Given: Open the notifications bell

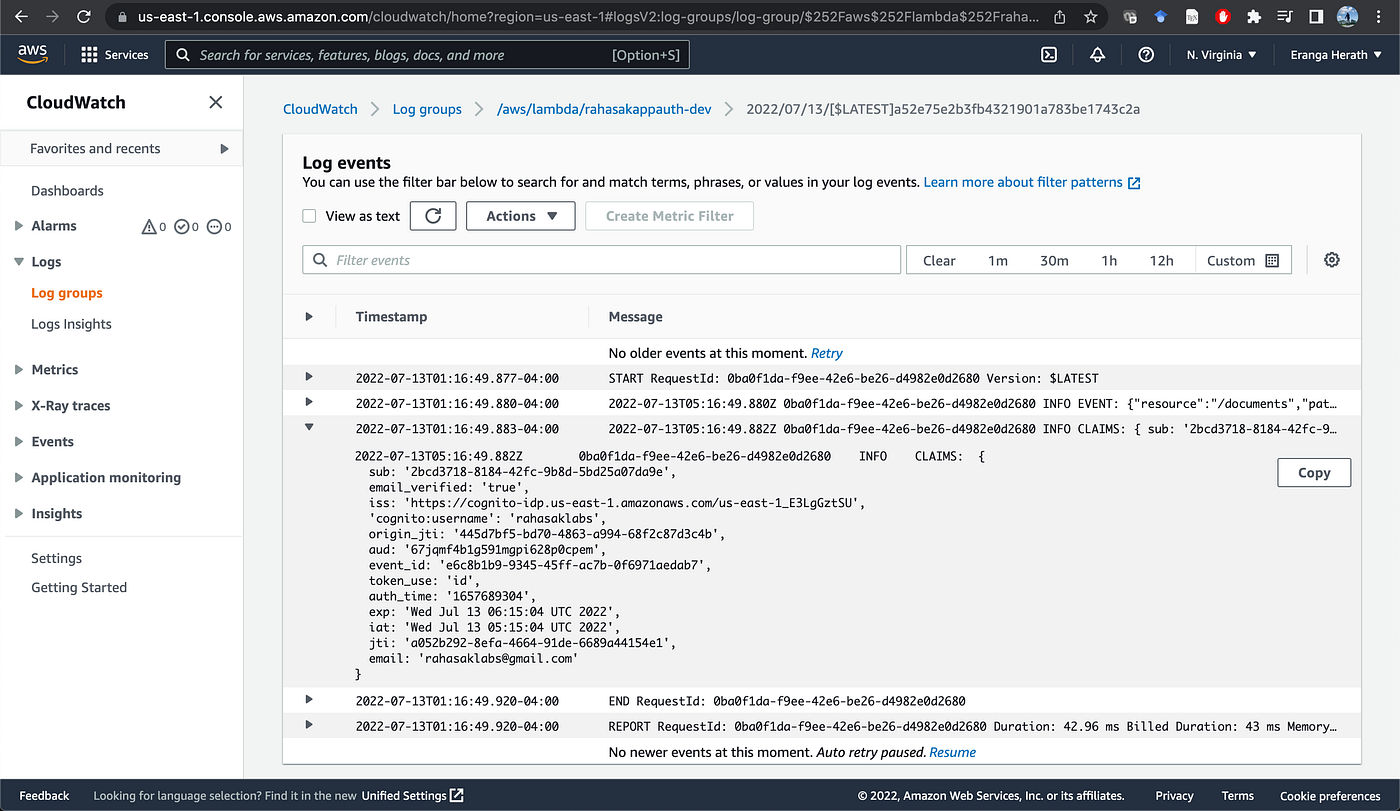Looking at the screenshot, I should 1098,55.
